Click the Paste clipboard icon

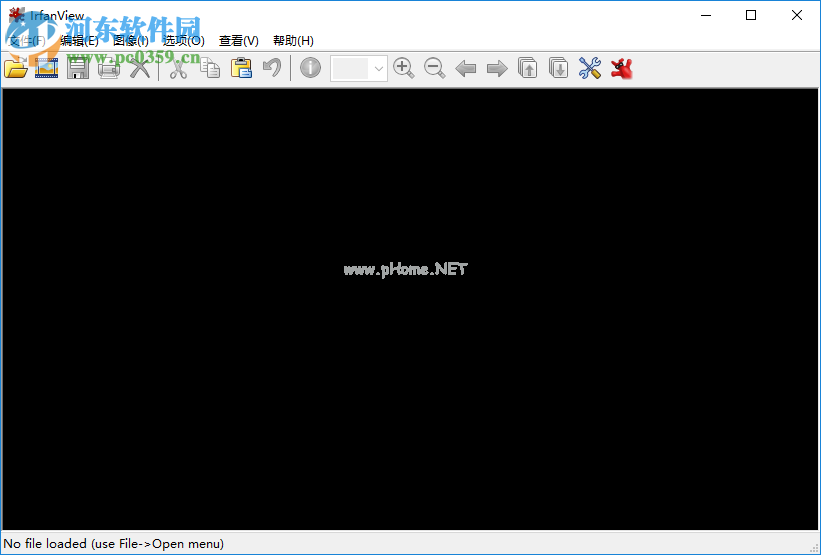coord(241,68)
